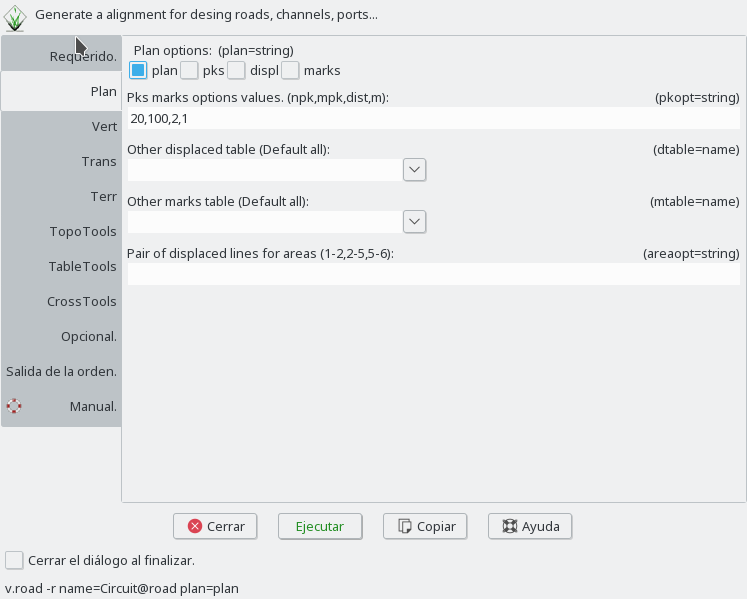Enable Cerrar el diálogo al finalizar
Image resolution: width=747 pixels, height=599 pixels.
click(x=14, y=560)
